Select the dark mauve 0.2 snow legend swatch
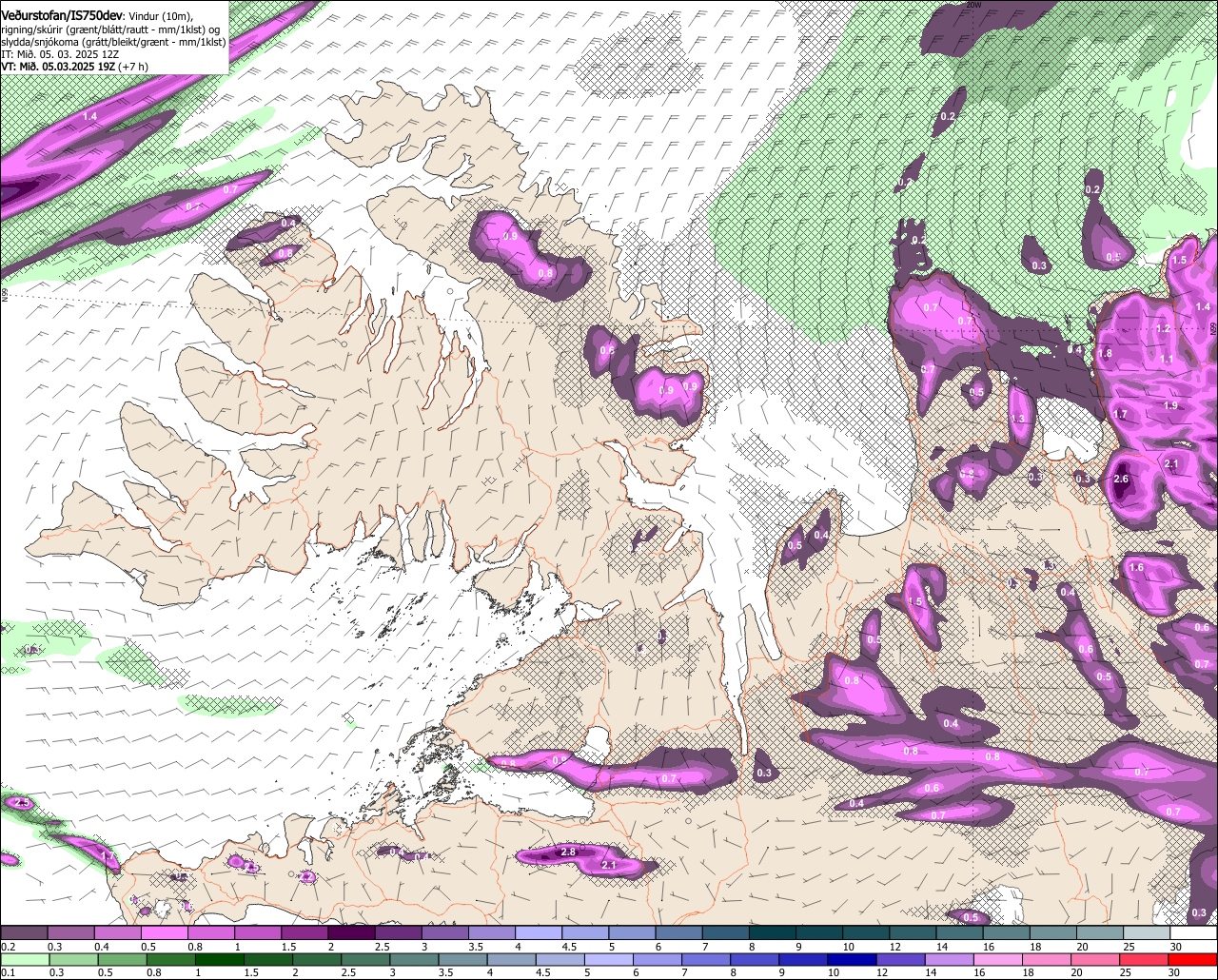The height and width of the screenshot is (980, 1218). (24, 932)
